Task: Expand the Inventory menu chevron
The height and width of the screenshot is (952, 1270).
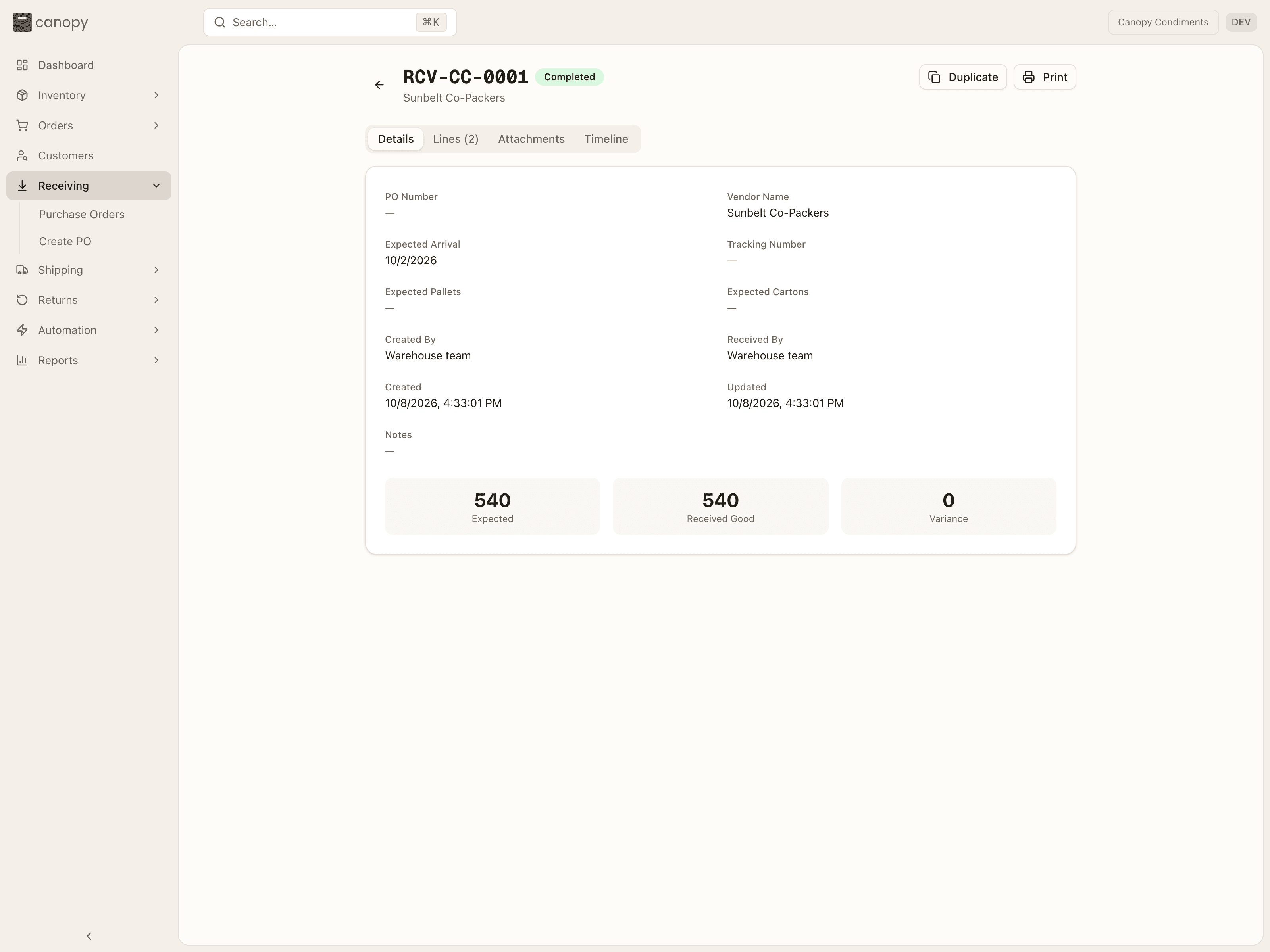Action: [156, 95]
